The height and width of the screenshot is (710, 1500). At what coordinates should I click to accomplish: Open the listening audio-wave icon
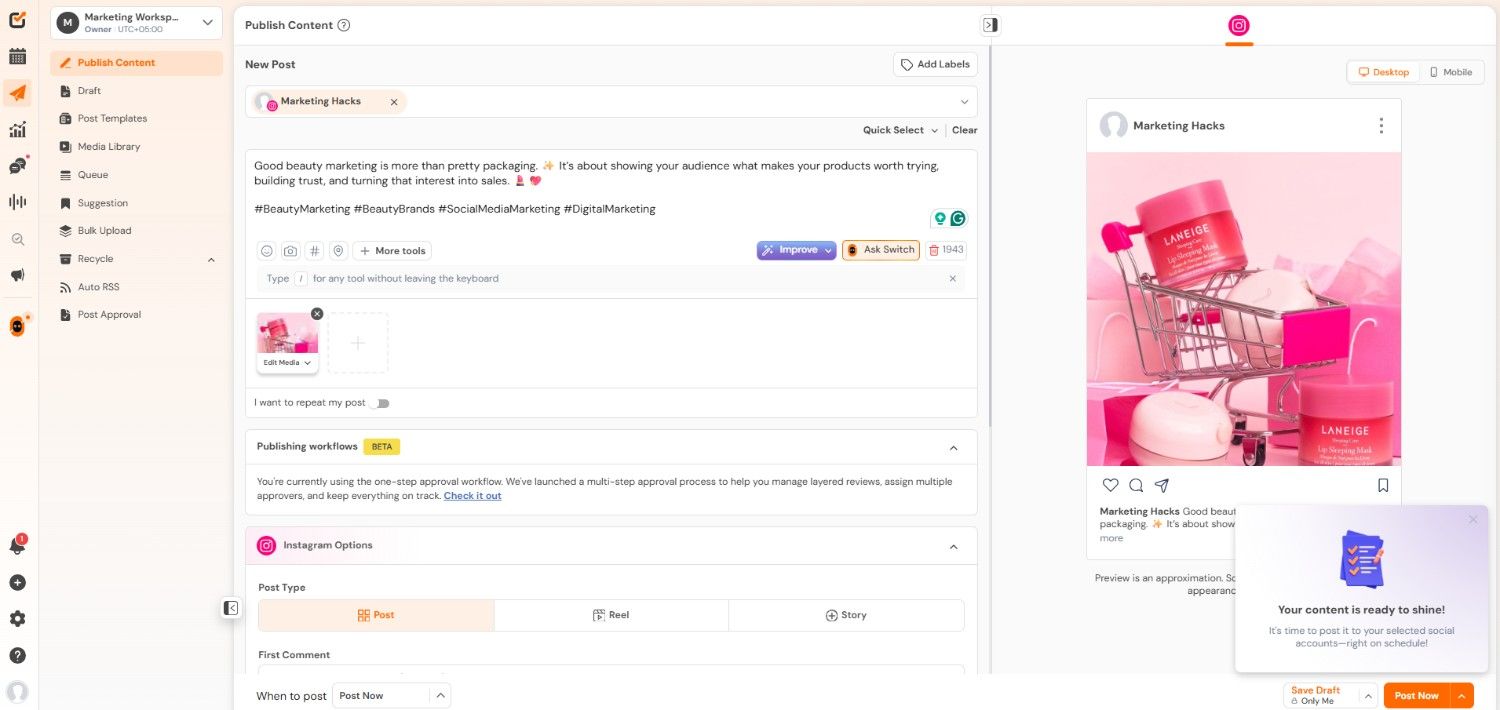pos(17,202)
